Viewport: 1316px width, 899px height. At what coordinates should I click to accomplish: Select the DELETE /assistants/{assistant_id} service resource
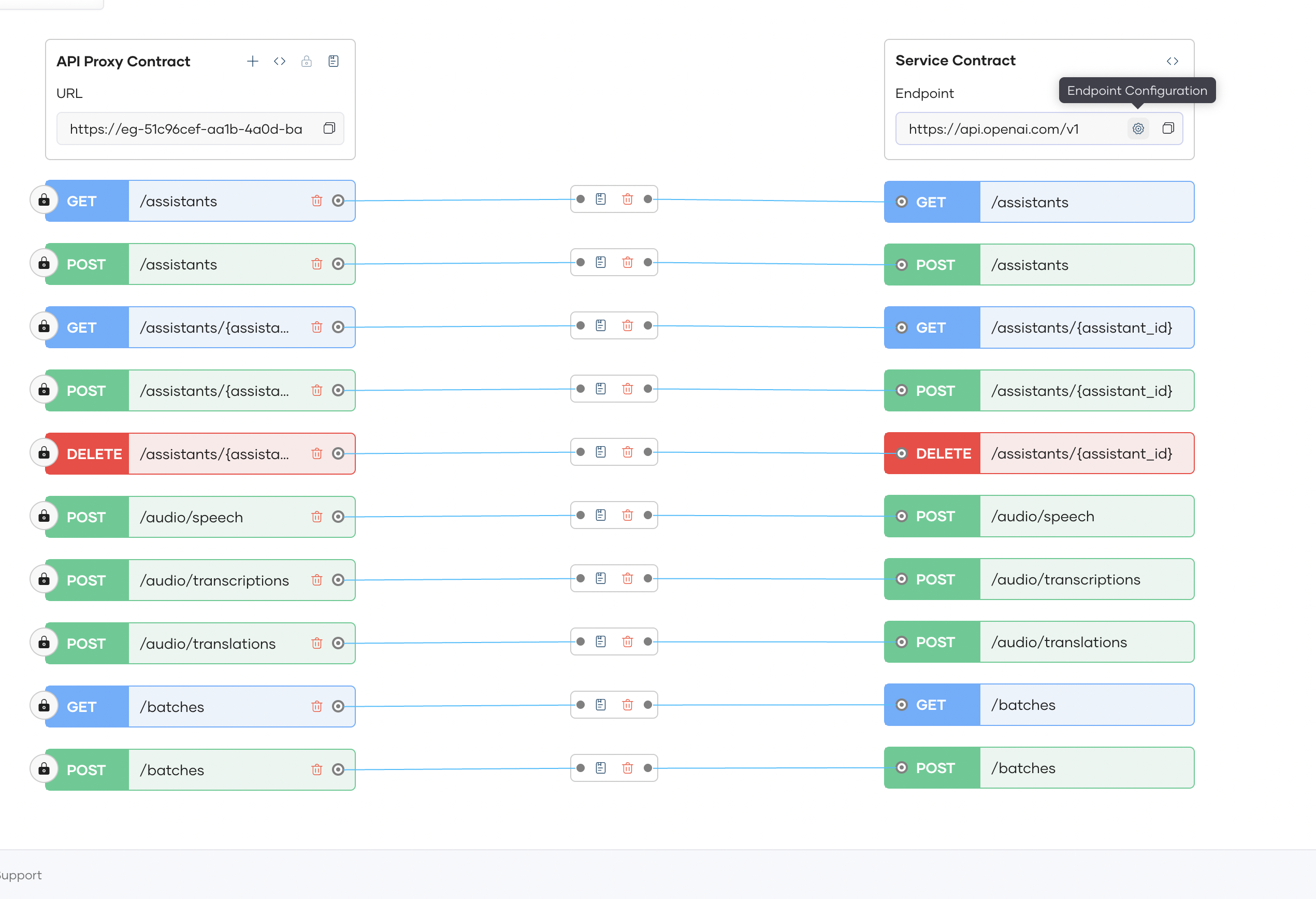click(1080, 453)
